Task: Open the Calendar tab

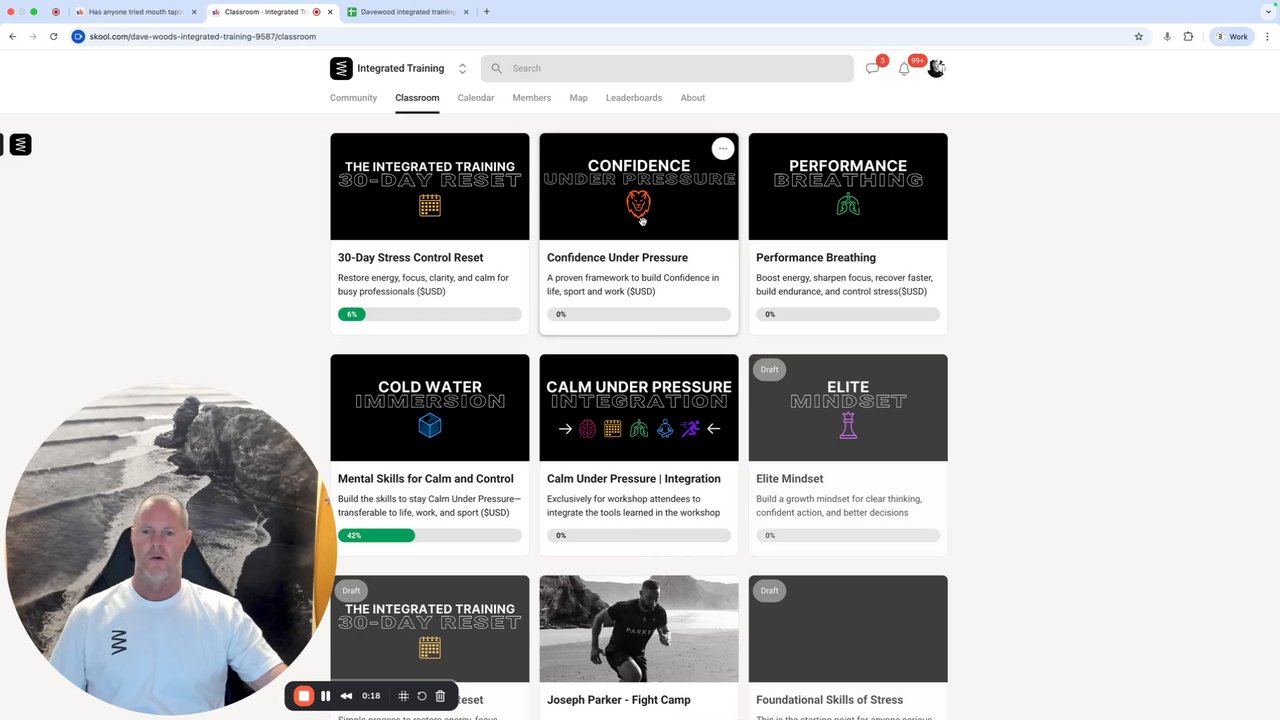Action: coord(476,98)
